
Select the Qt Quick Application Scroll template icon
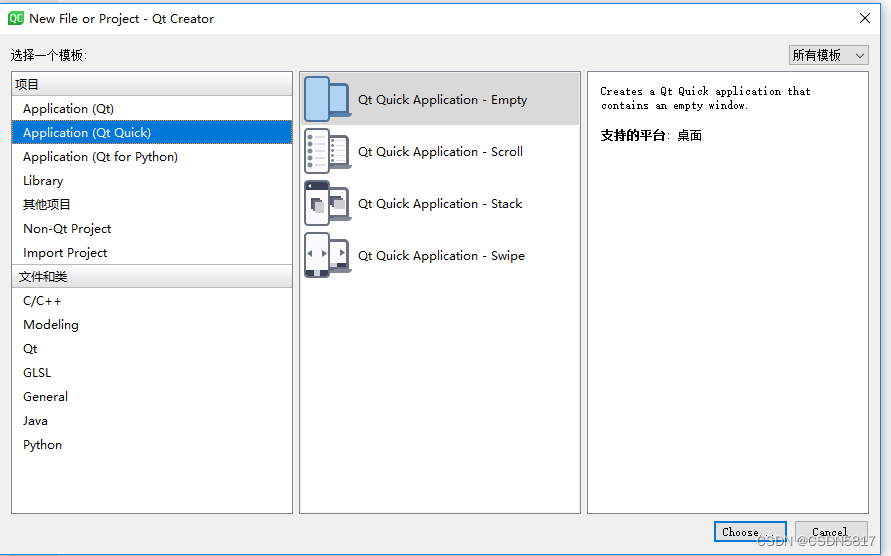coord(327,151)
